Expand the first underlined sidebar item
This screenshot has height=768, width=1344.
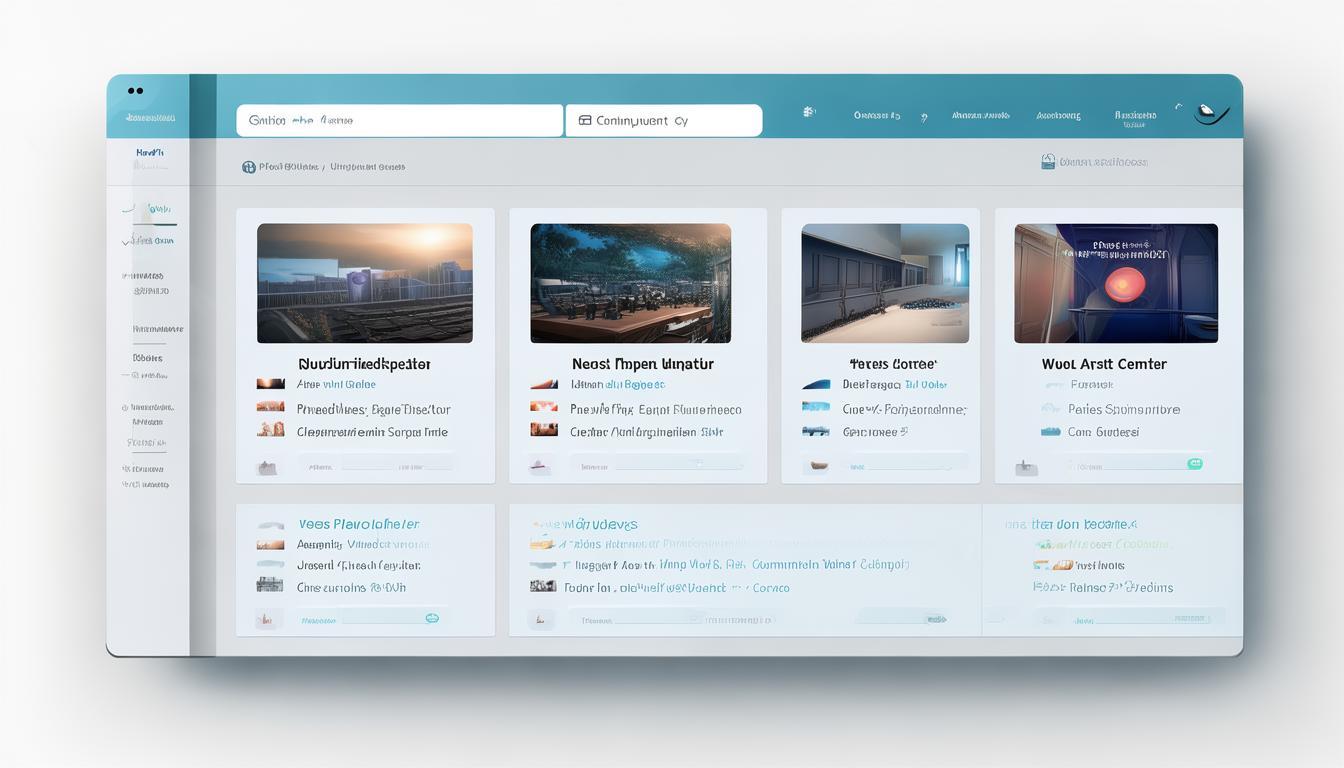(x=150, y=210)
